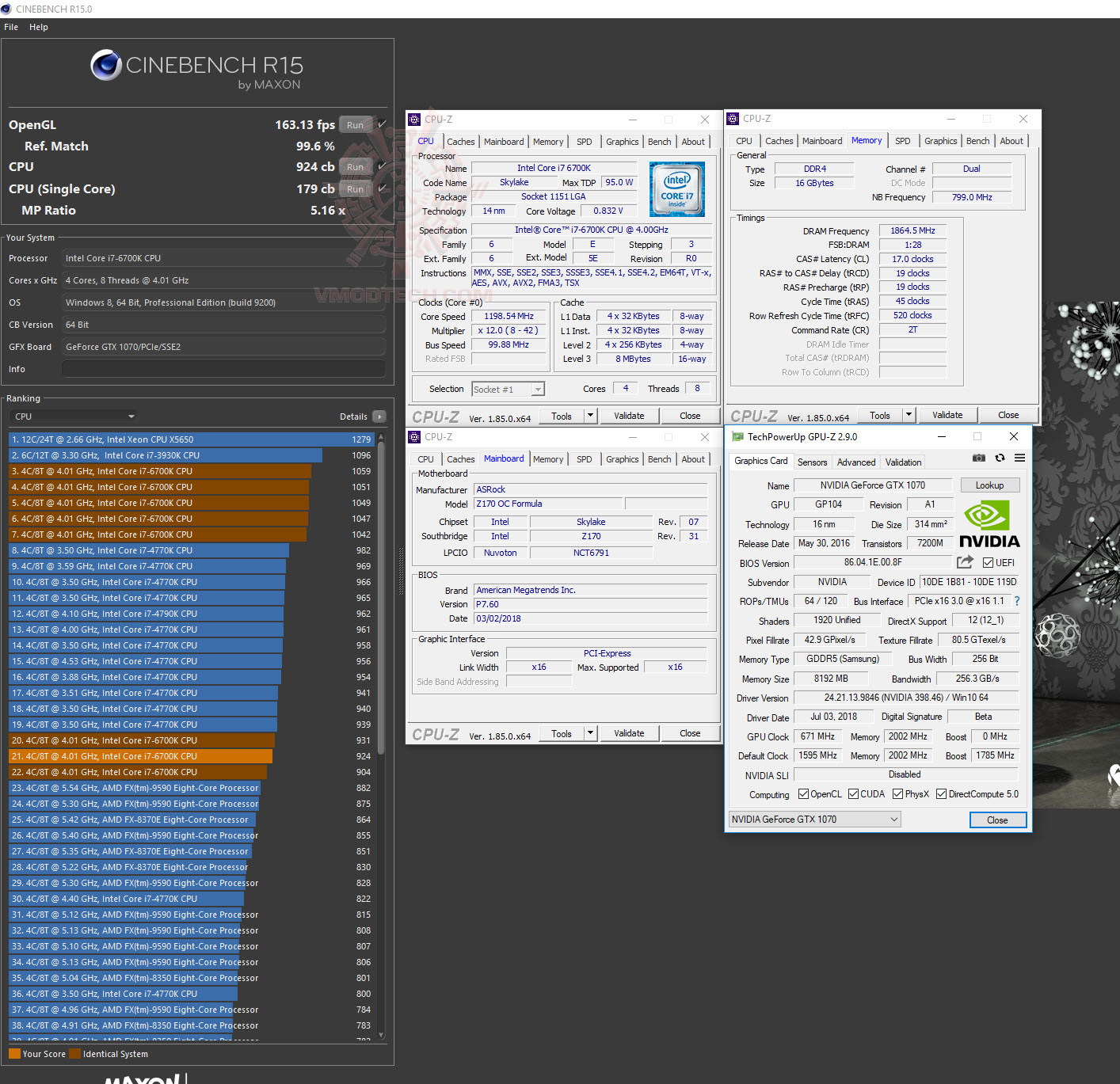Screen dimensions: 1120x1084
Task: Click the "Z170 OC Formula" model field
Action: (x=548, y=504)
